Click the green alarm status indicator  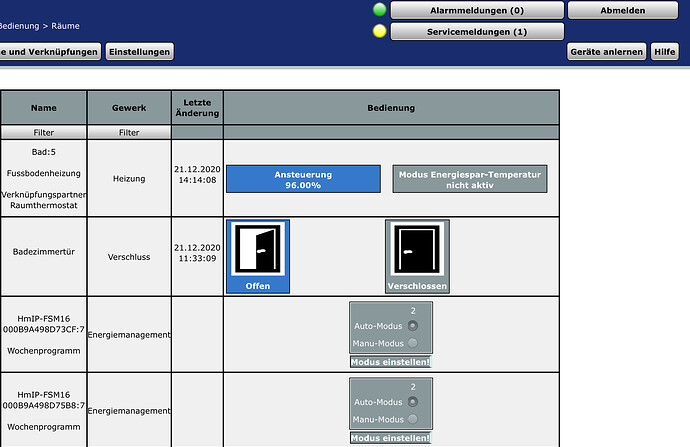(379, 10)
